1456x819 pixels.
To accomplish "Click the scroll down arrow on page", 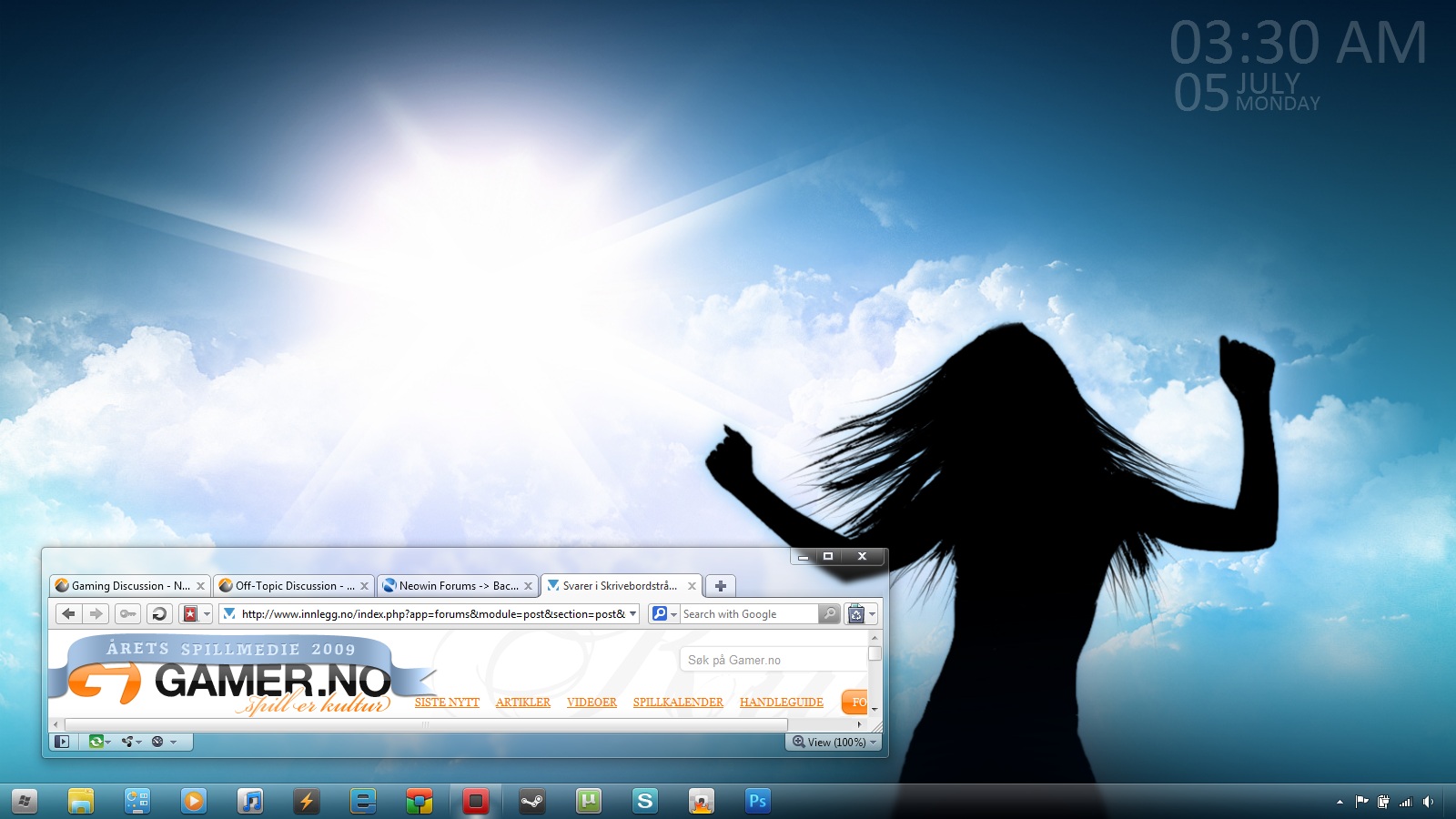I will [x=875, y=709].
